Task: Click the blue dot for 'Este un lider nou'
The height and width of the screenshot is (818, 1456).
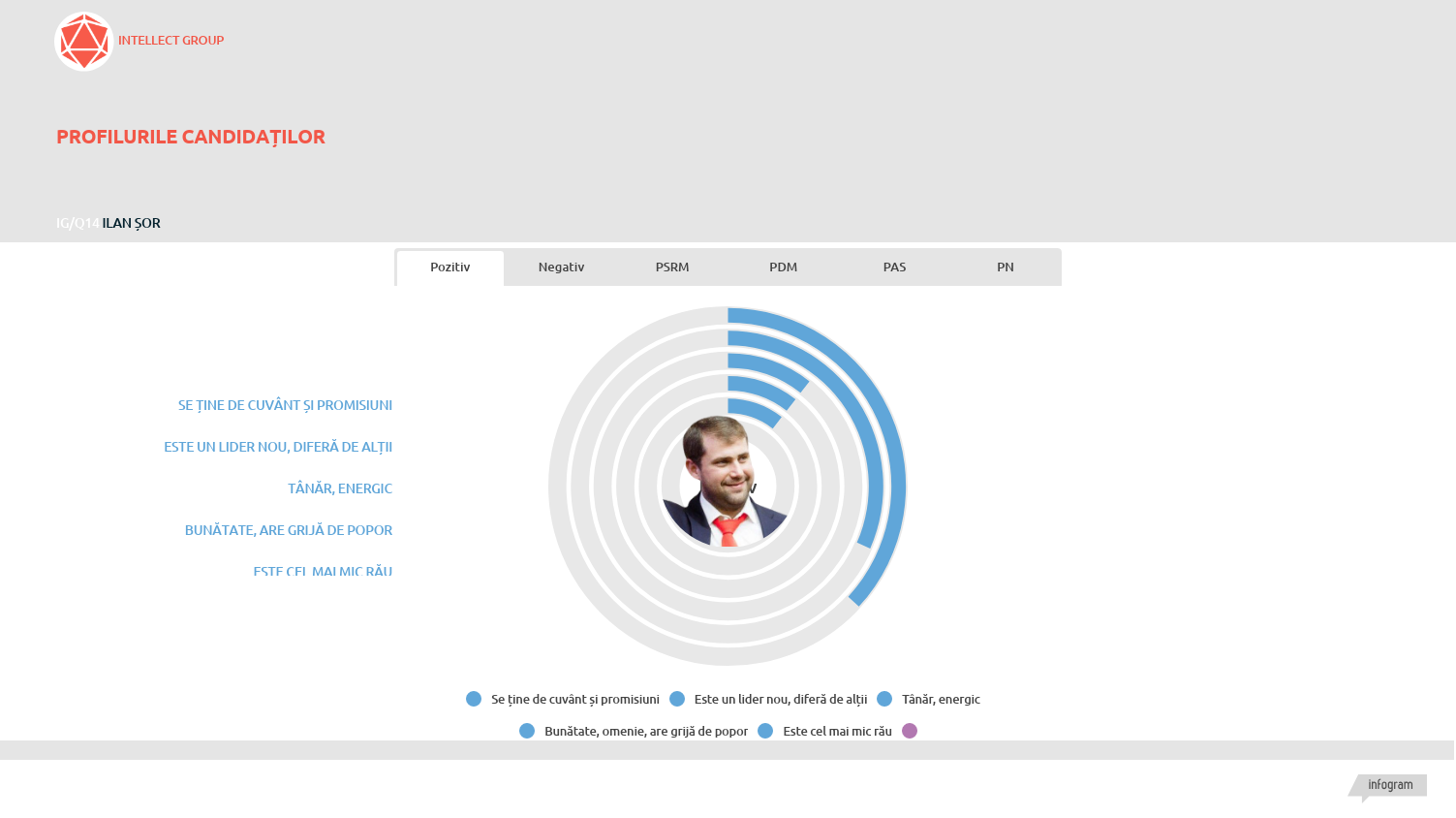Action: click(677, 699)
